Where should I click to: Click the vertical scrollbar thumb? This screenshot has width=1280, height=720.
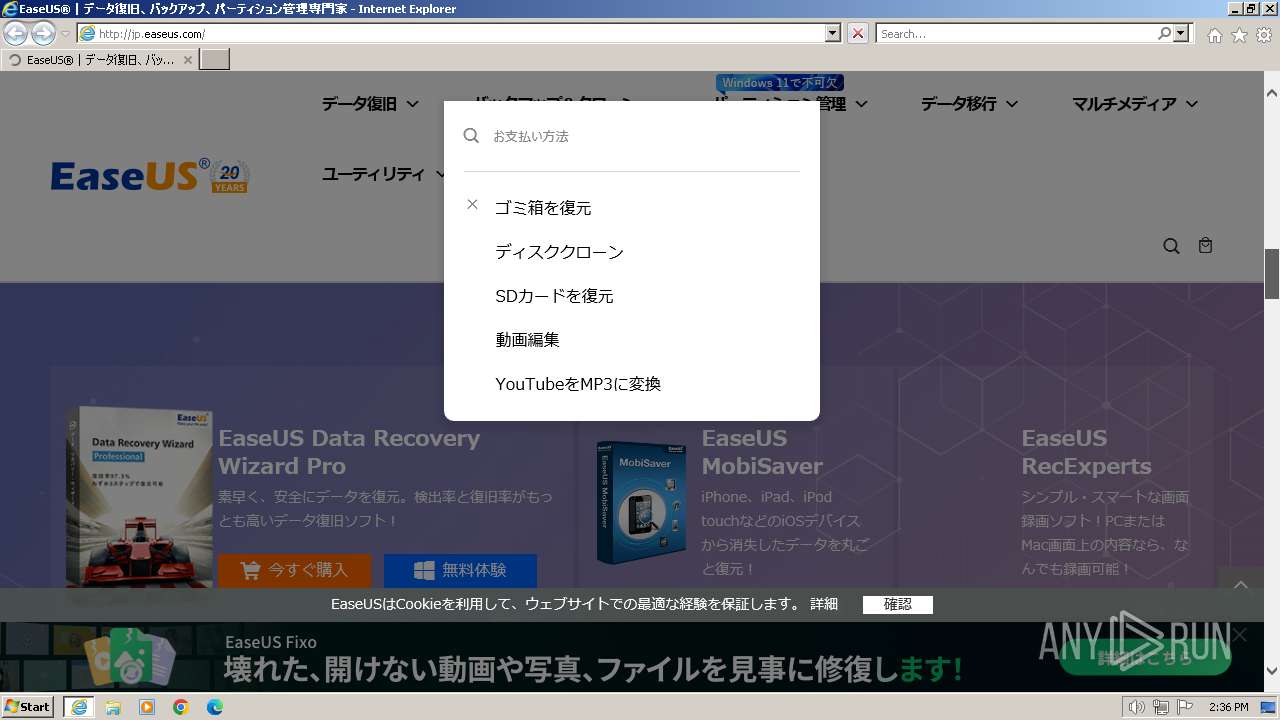point(1272,273)
